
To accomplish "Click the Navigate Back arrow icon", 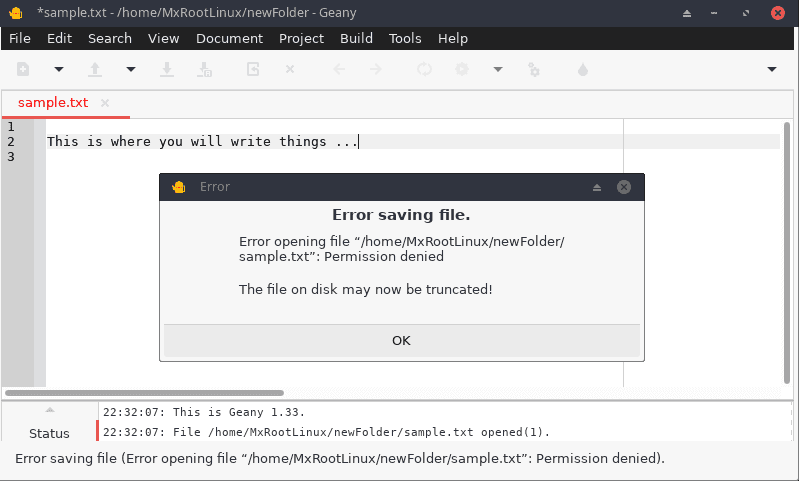I will pos(339,69).
